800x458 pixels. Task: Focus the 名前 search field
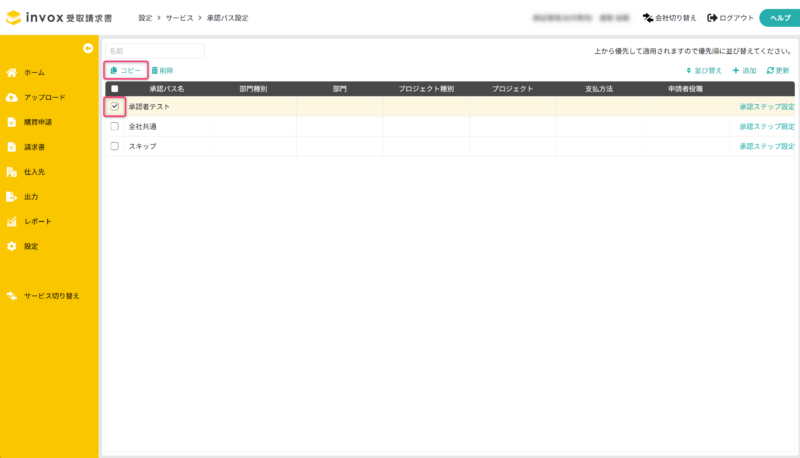[x=155, y=51]
